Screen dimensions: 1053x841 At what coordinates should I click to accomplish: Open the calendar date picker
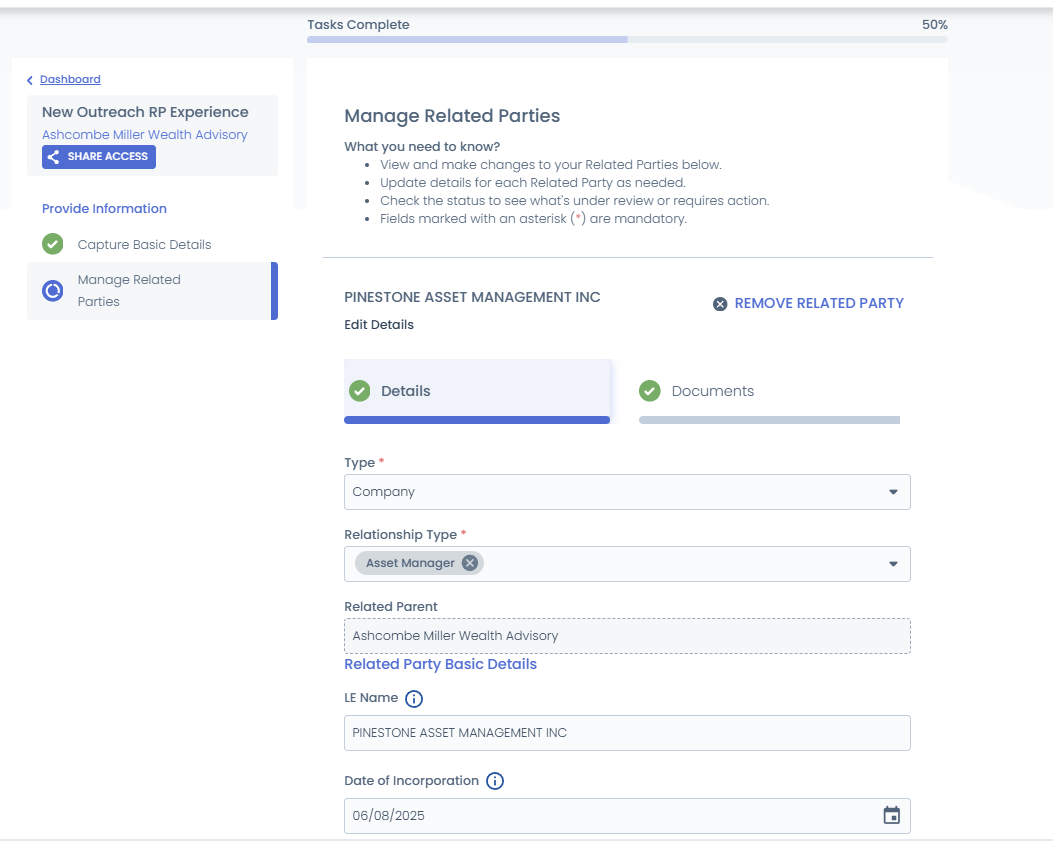click(x=892, y=815)
